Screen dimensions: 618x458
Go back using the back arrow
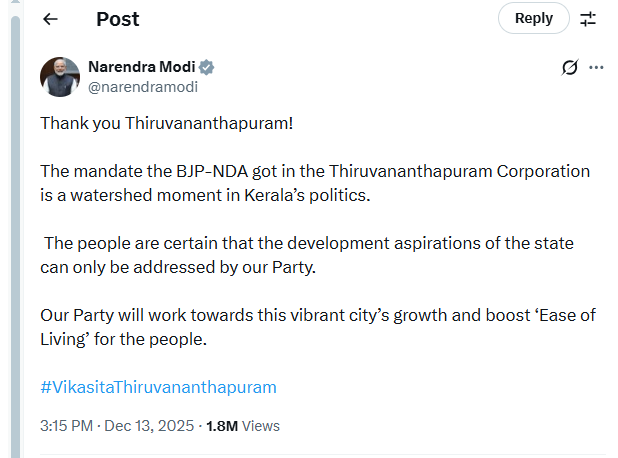pyautogui.click(x=50, y=19)
